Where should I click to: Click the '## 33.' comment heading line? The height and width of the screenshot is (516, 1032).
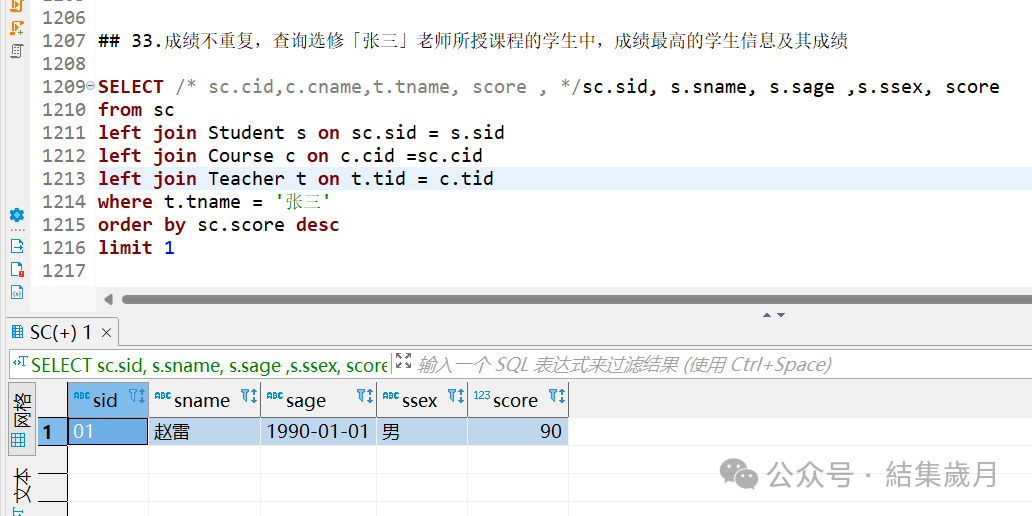pos(473,41)
